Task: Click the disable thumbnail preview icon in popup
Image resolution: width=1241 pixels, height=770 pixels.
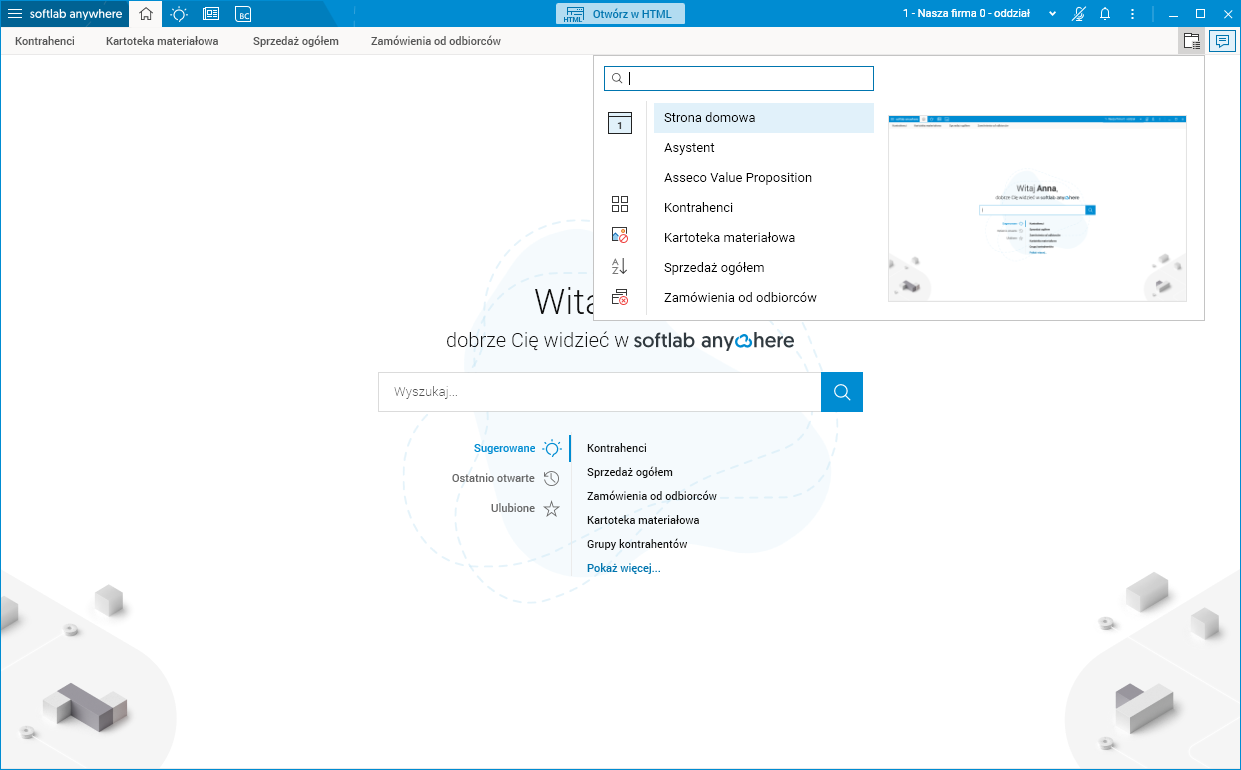Action: pyautogui.click(x=620, y=235)
